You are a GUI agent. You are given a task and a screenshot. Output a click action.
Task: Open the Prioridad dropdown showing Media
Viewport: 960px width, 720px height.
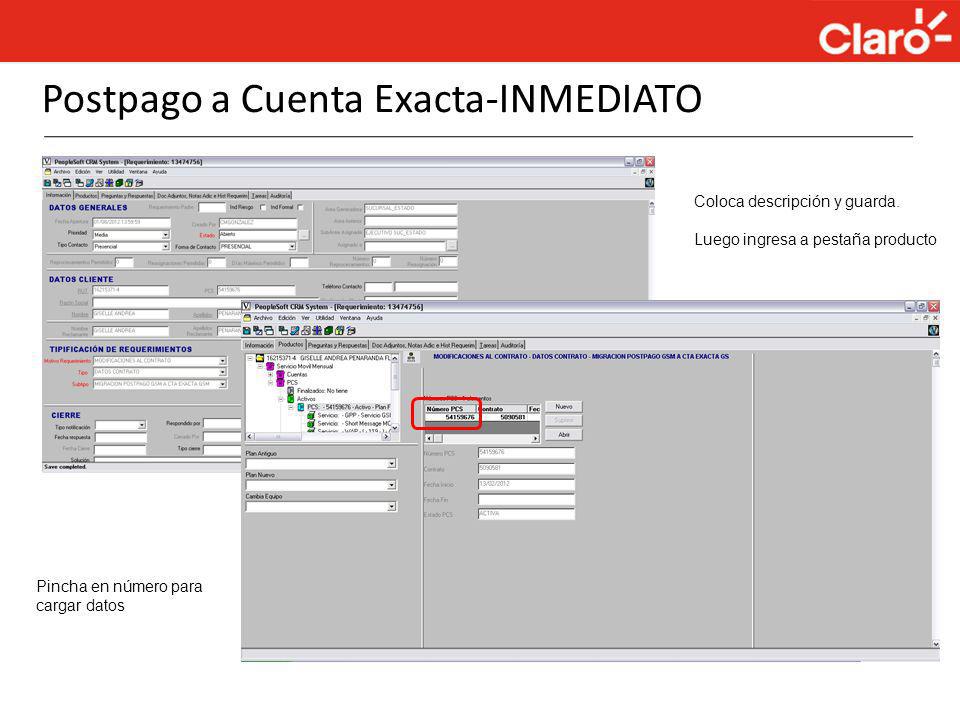pyautogui.click(x=166, y=235)
